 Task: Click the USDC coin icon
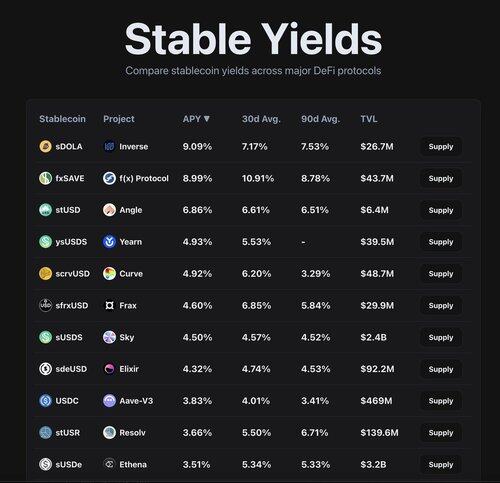(x=45, y=401)
